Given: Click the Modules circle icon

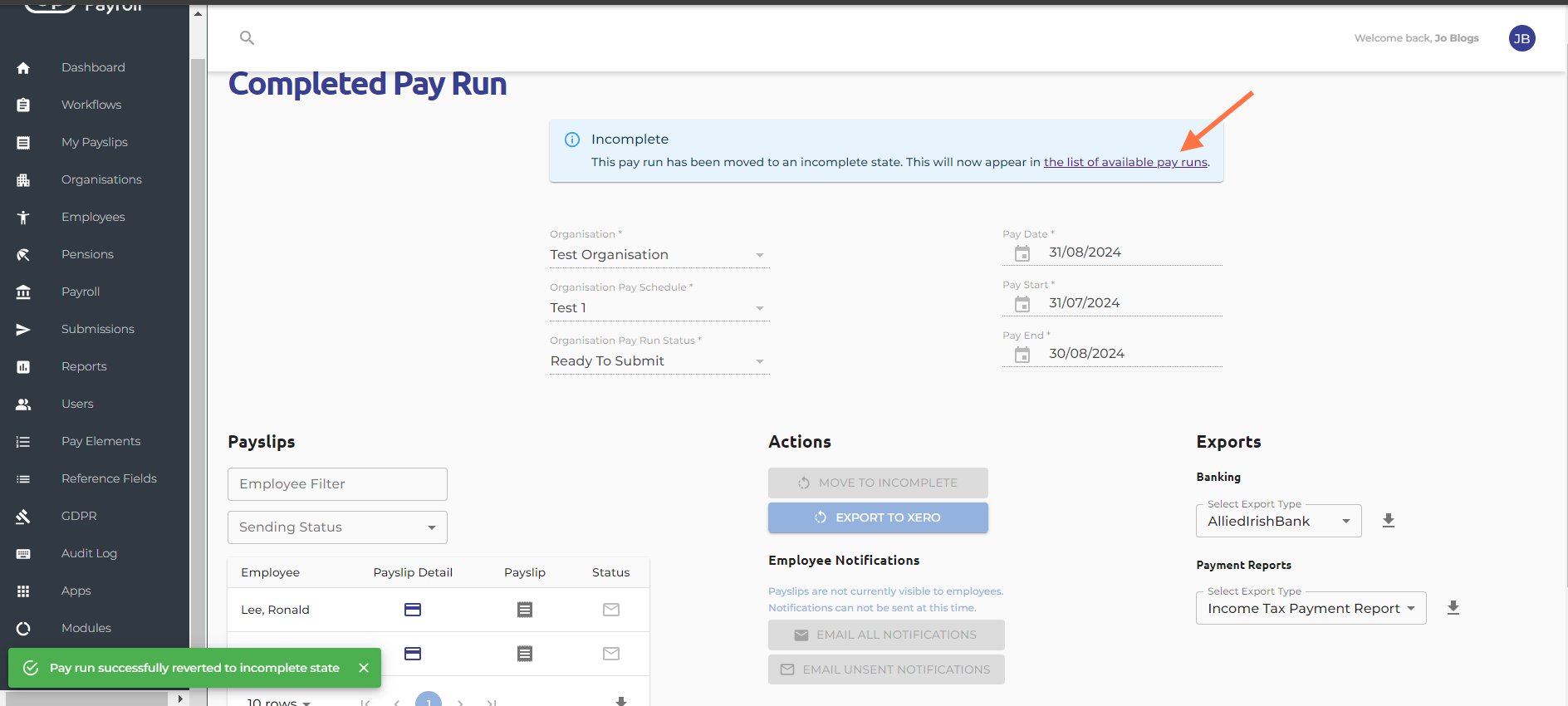Looking at the screenshot, I should pos(23,629).
